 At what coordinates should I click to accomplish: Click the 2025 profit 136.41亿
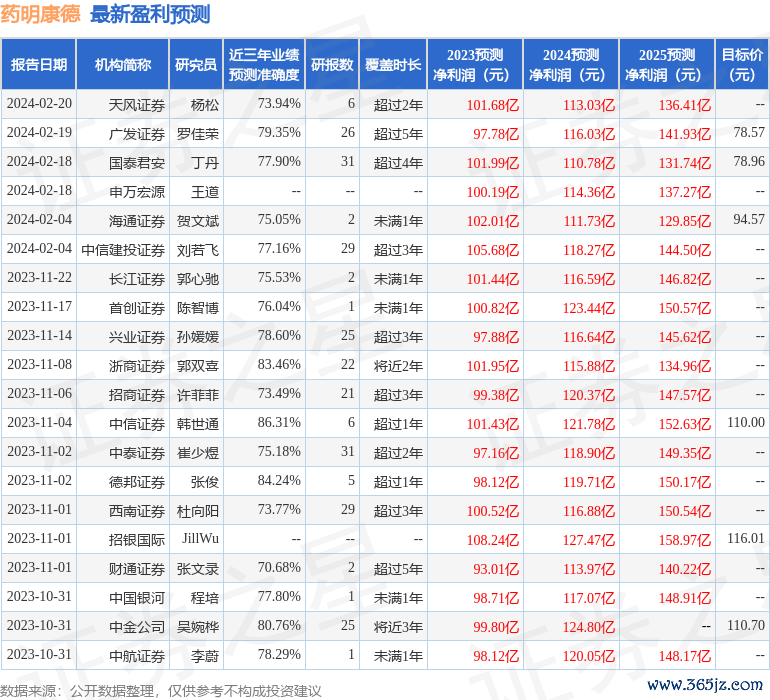pos(685,105)
